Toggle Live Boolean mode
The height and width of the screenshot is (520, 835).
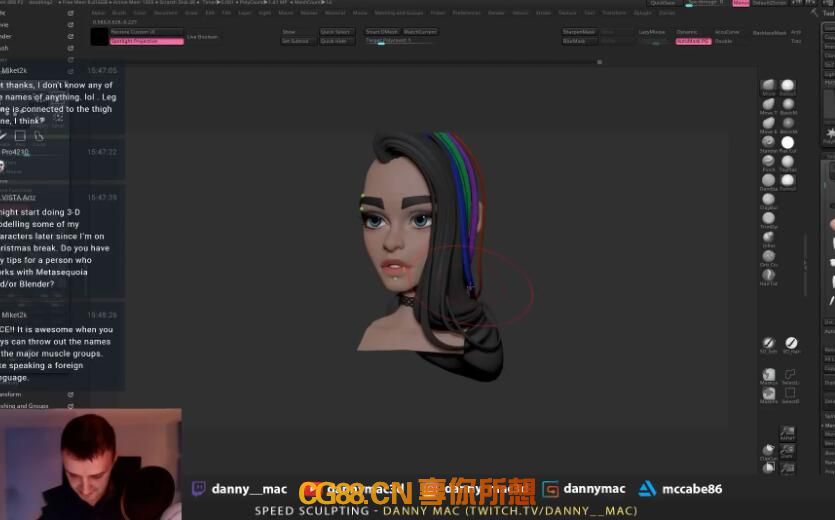tap(202, 37)
